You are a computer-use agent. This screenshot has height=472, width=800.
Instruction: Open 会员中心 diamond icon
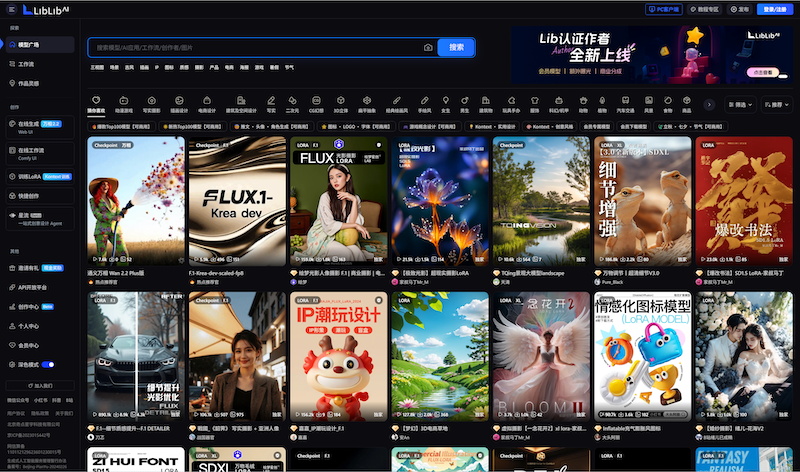[x=13, y=345]
